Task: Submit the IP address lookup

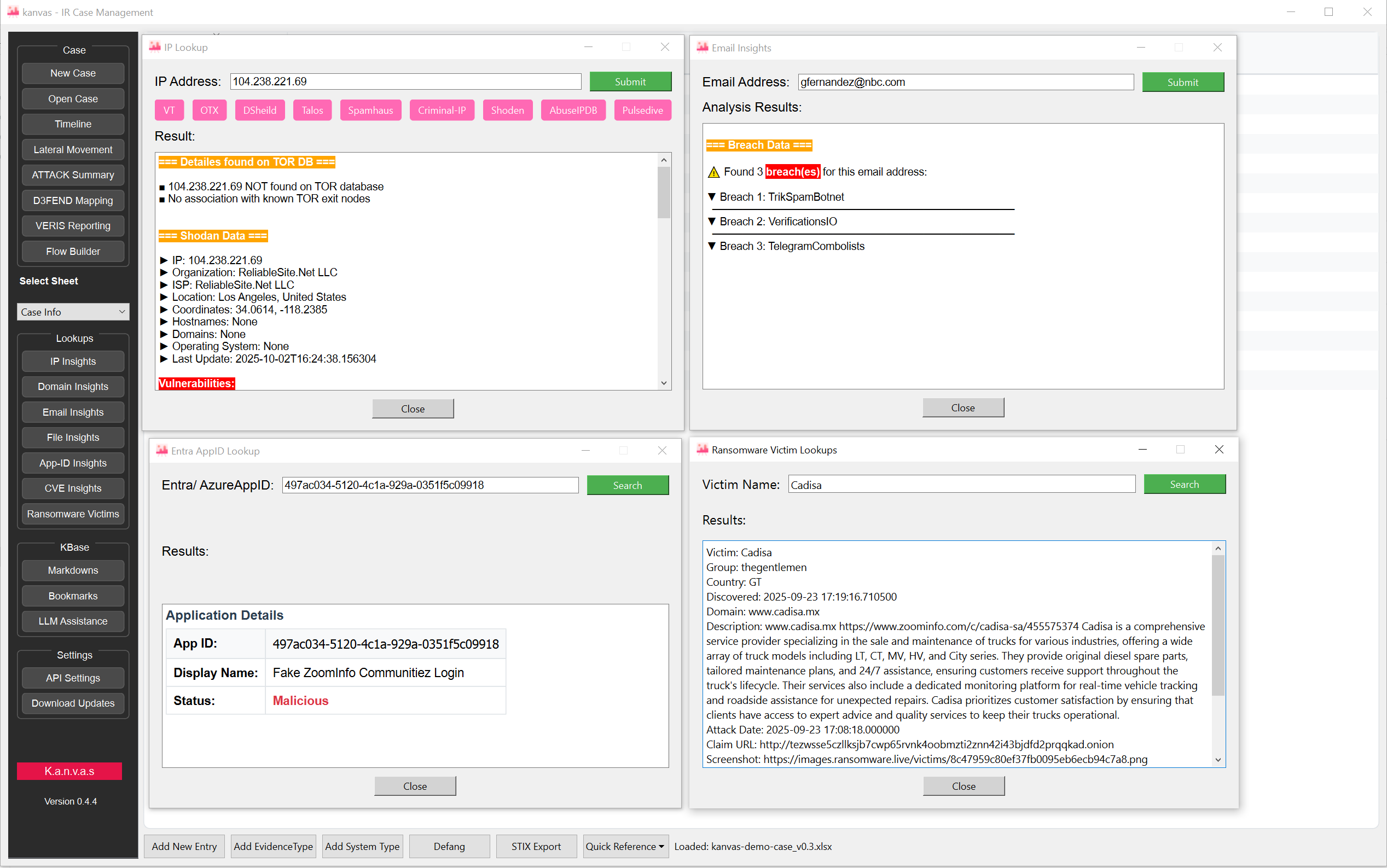Action: (630, 81)
